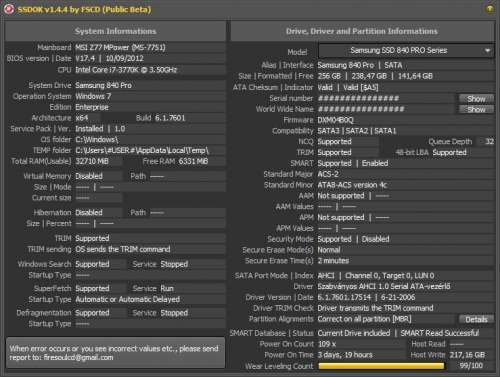The height and width of the screenshot is (377, 500).
Task: Open Partition Alignments Details
Action: point(476,319)
